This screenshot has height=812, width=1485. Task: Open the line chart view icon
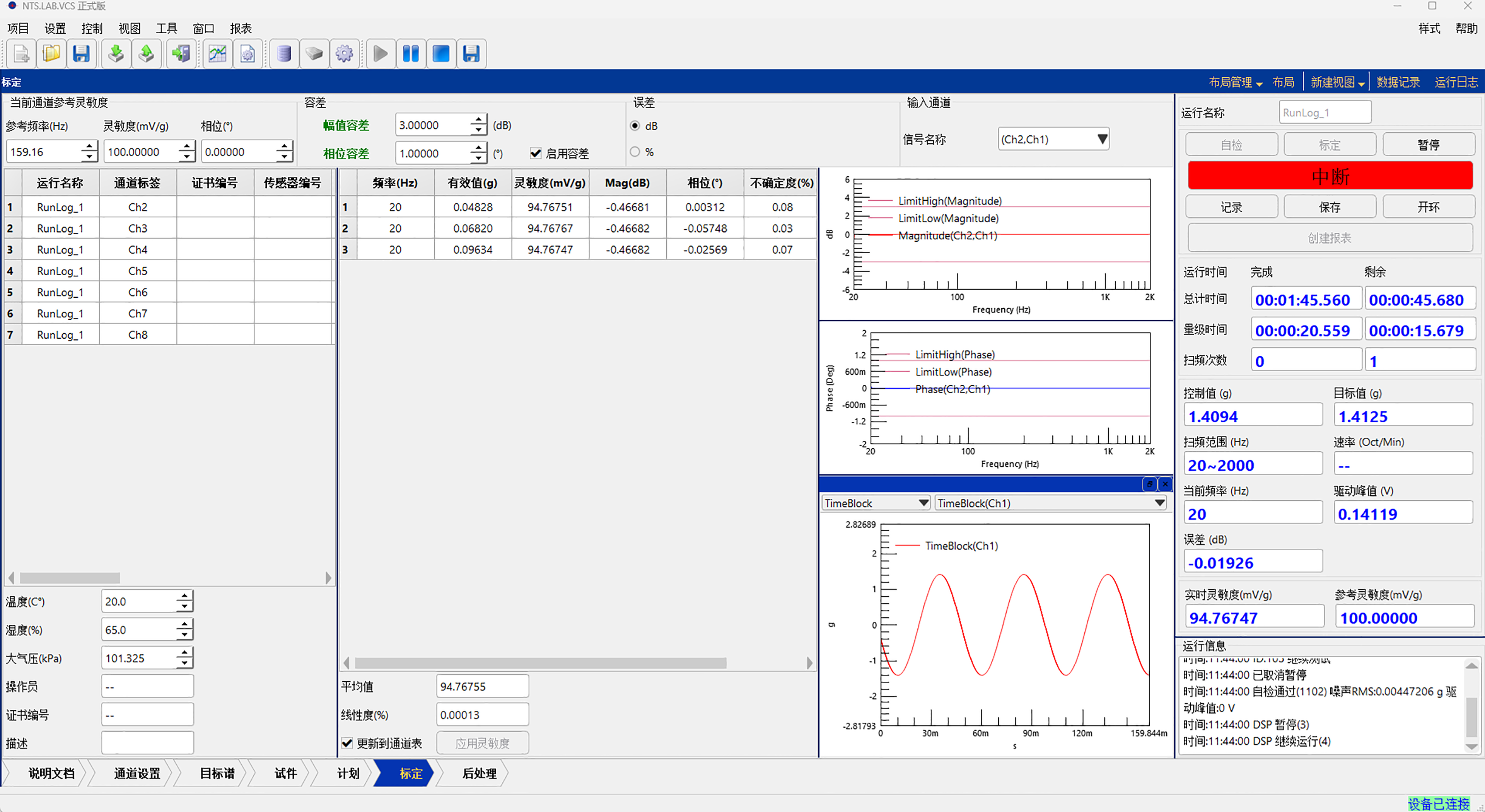pos(217,54)
